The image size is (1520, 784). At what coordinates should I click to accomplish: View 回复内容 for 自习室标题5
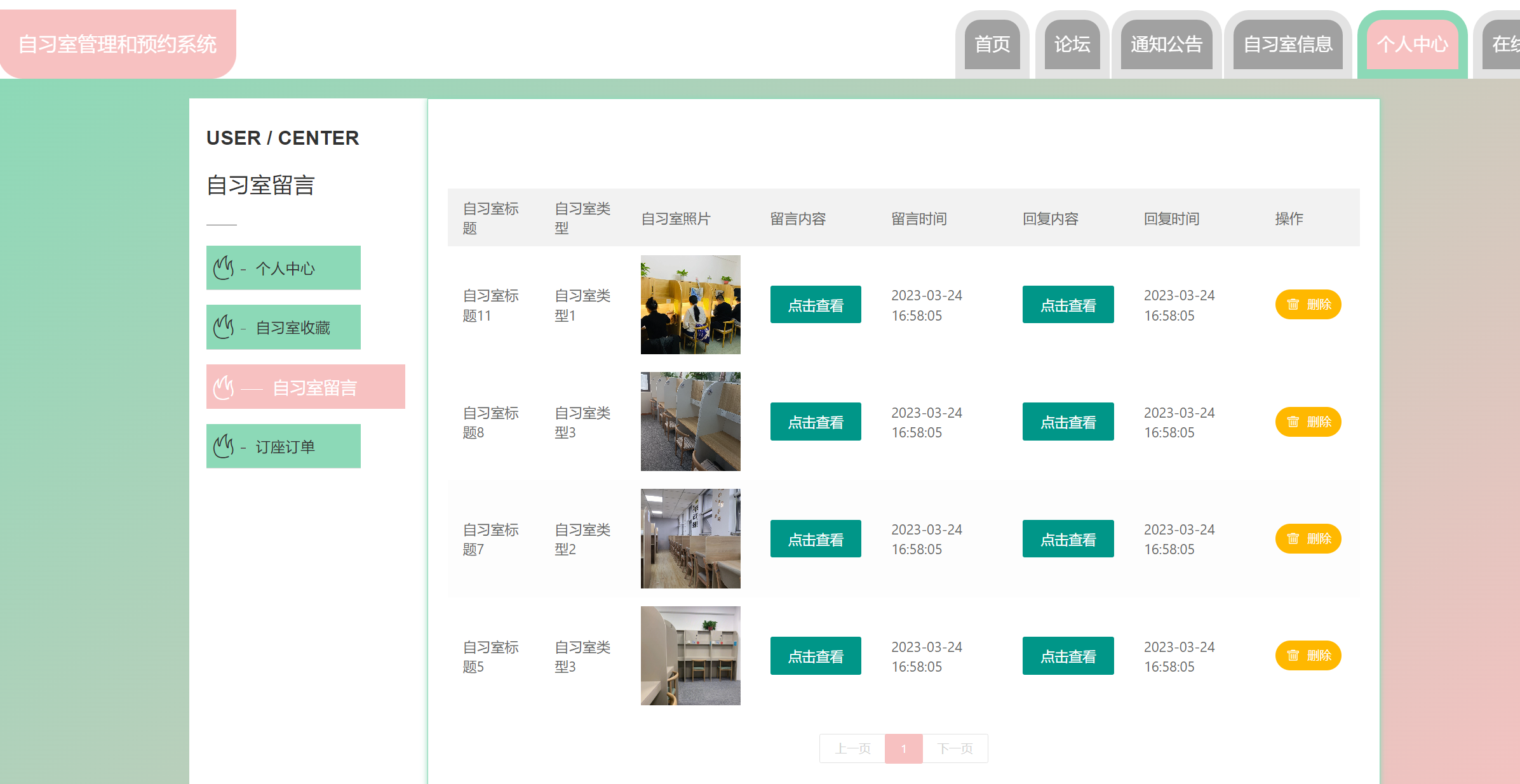tap(1068, 656)
